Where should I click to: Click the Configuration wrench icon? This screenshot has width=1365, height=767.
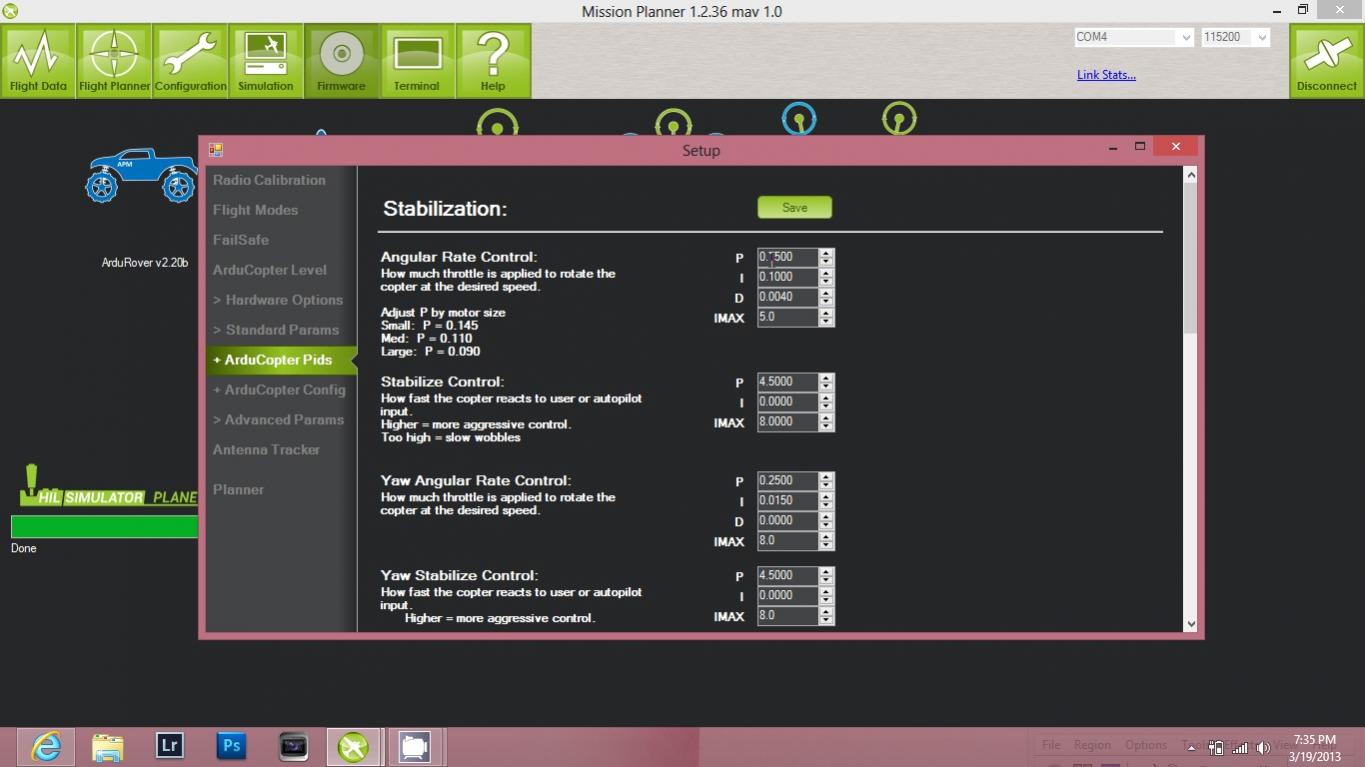[x=190, y=61]
